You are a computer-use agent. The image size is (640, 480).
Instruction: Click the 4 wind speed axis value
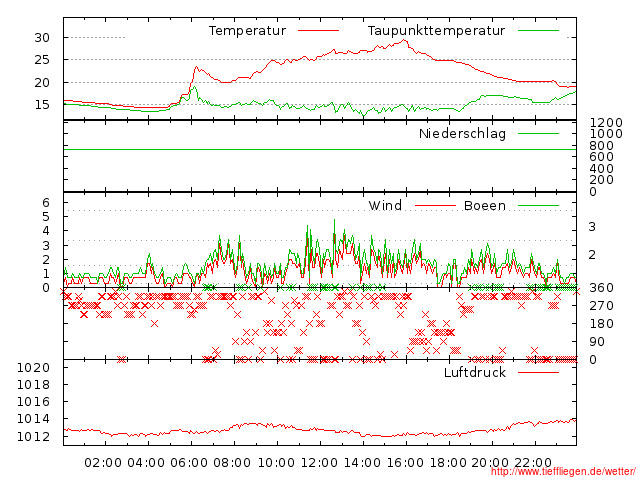click(x=46, y=231)
